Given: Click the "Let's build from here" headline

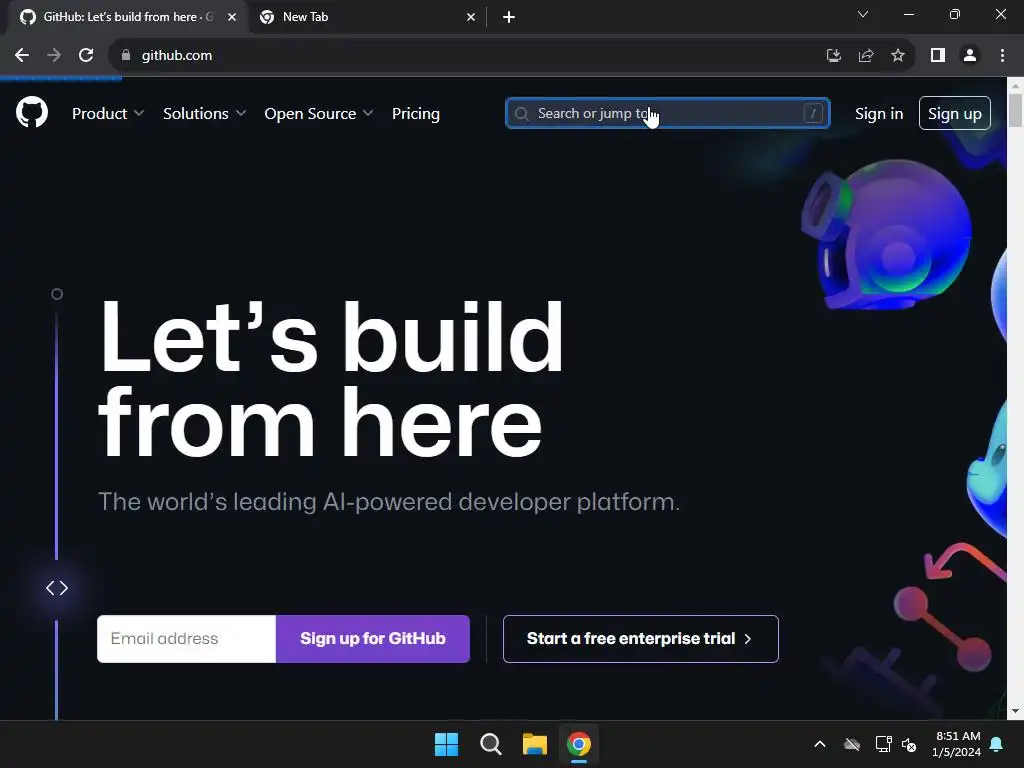Looking at the screenshot, I should (x=330, y=379).
